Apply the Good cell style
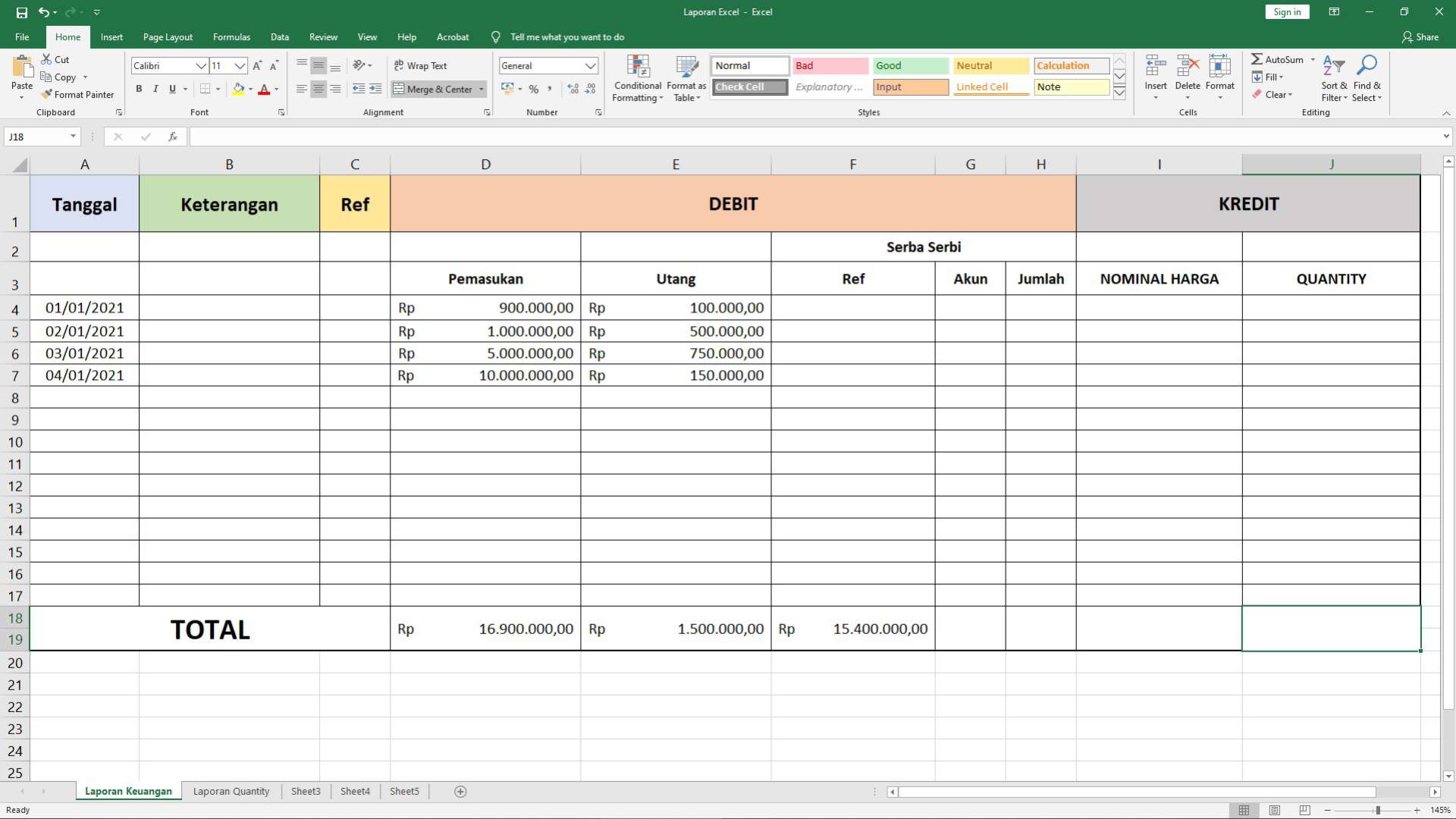 910,66
